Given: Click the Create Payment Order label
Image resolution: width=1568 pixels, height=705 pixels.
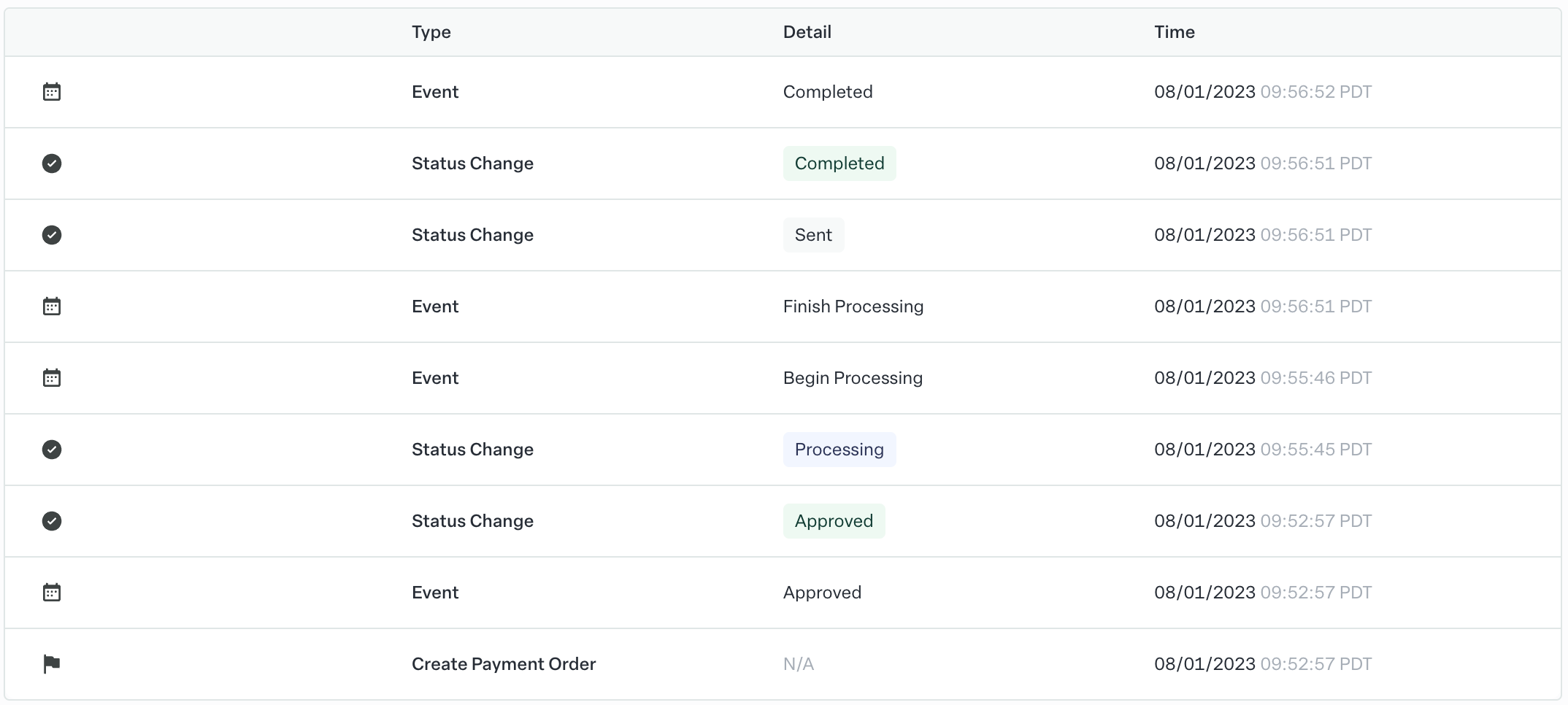Looking at the screenshot, I should click(x=504, y=664).
